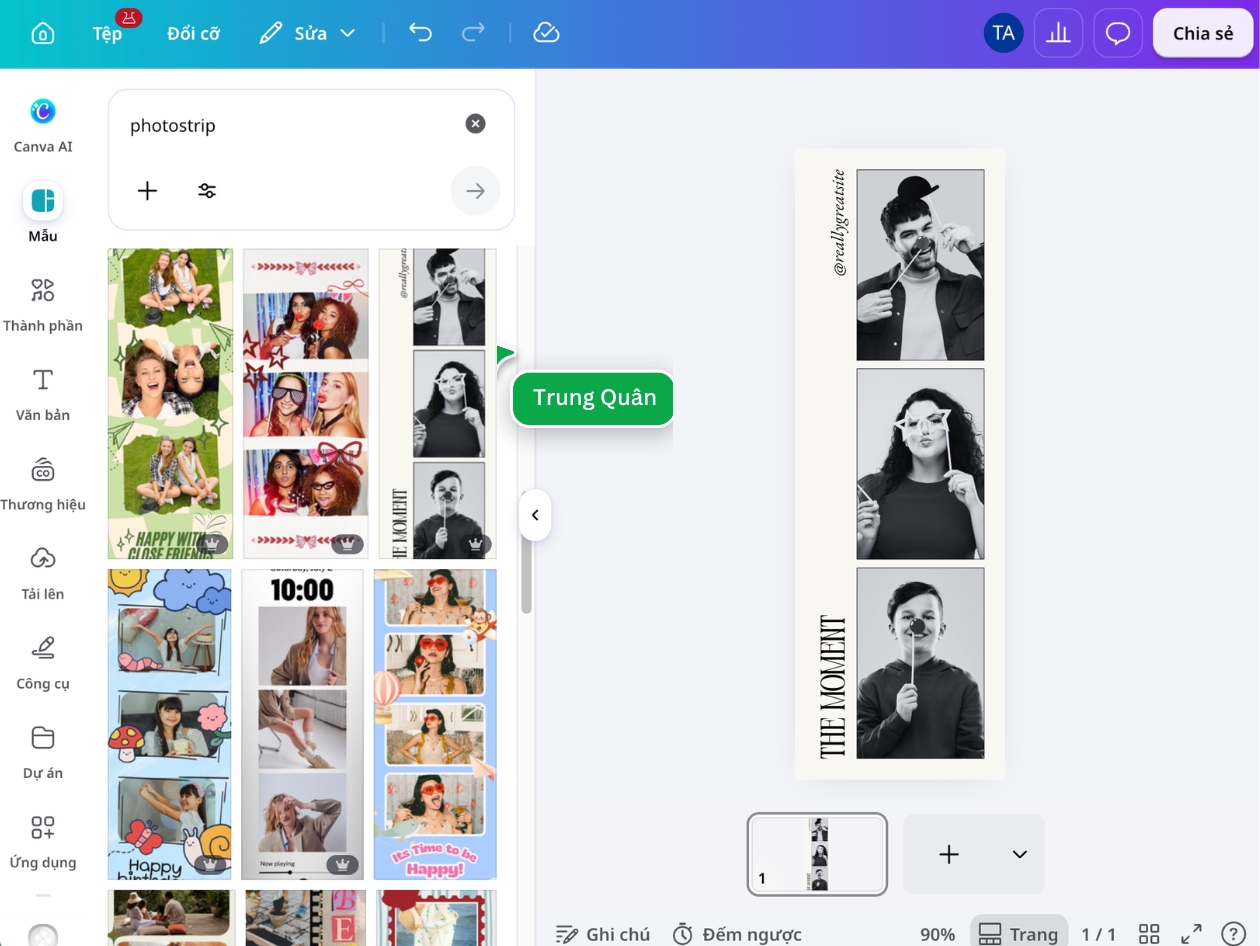Check the cloud save status icon
Image resolution: width=1260 pixels, height=946 pixels.
546,33
